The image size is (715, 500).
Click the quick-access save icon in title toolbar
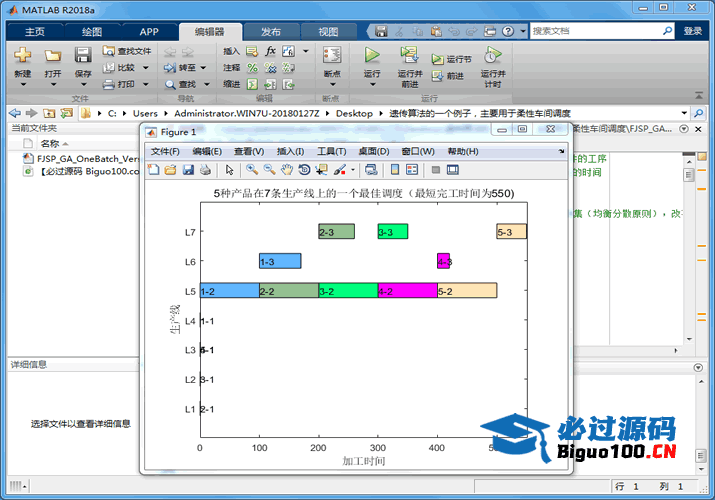[x=381, y=31]
